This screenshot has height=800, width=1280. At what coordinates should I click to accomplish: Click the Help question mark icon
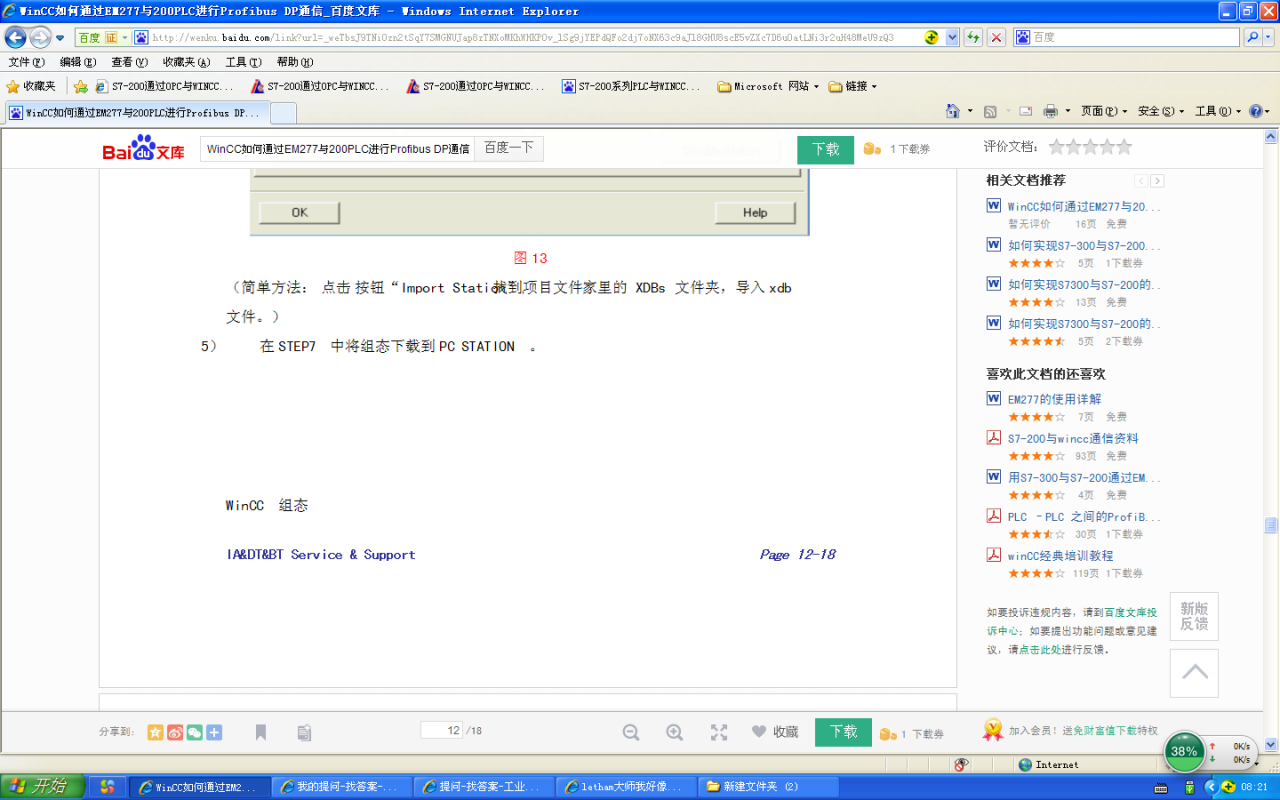pos(1256,111)
